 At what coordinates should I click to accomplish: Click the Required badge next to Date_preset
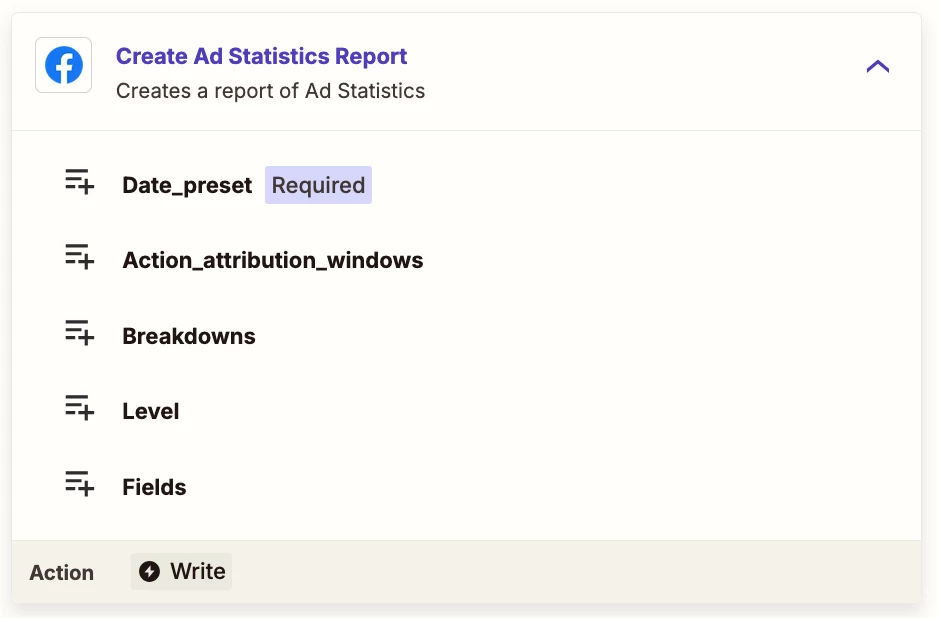[x=318, y=185]
